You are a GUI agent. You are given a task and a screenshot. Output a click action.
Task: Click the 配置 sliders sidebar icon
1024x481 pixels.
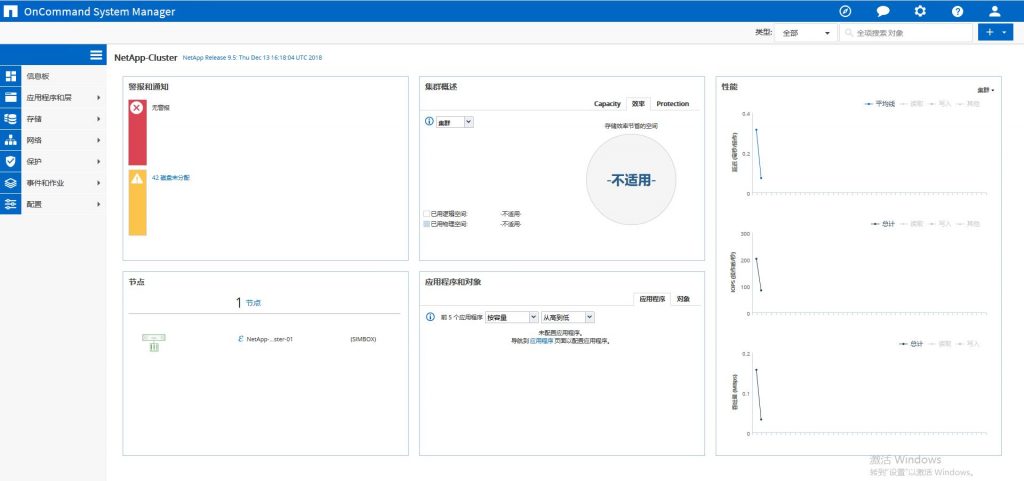point(10,204)
